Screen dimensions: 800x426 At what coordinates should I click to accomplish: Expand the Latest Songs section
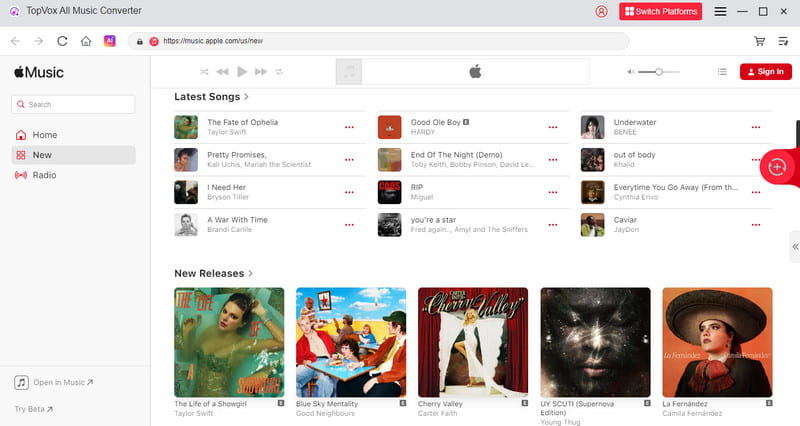211,96
